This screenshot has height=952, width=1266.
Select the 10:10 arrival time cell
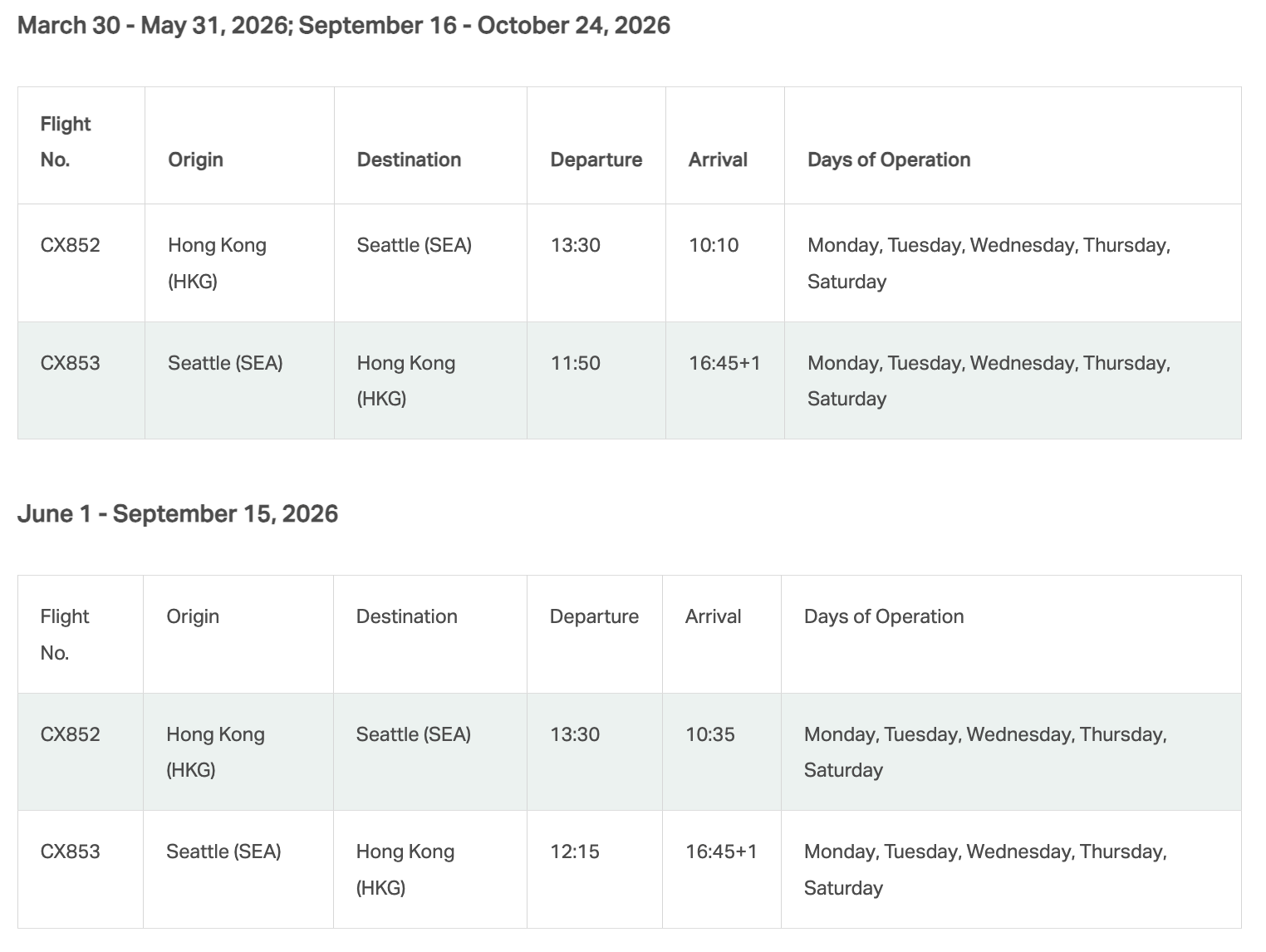coord(714,246)
